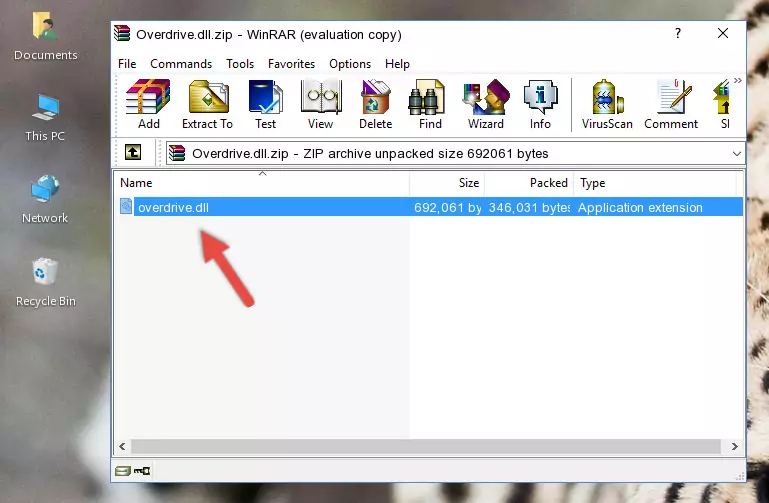Image resolution: width=769 pixels, height=503 pixels.
Task: Click horizontal scrollbar left arrow
Action: (122, 446)
